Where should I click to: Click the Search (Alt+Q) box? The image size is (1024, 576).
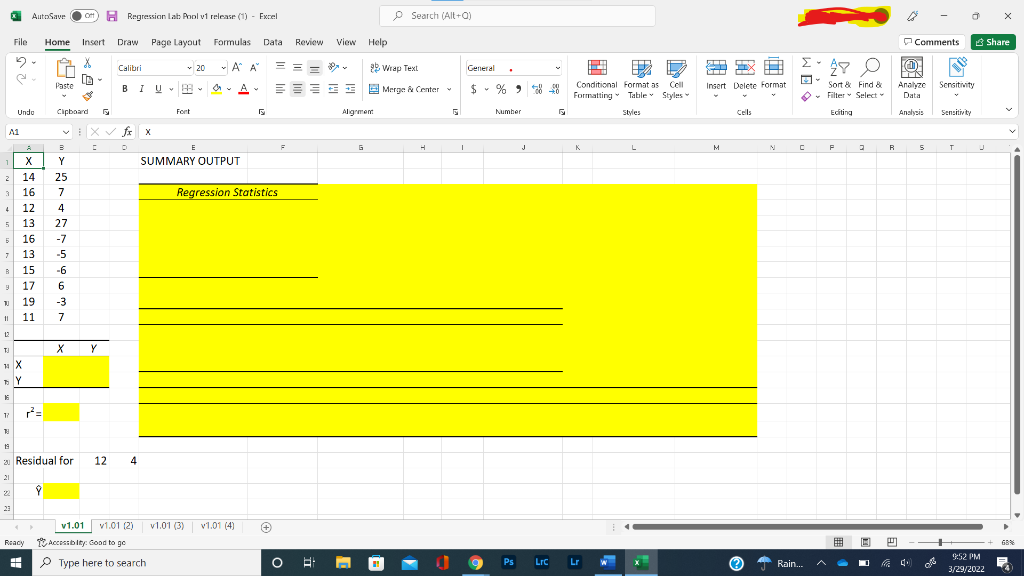click(517, 16)
